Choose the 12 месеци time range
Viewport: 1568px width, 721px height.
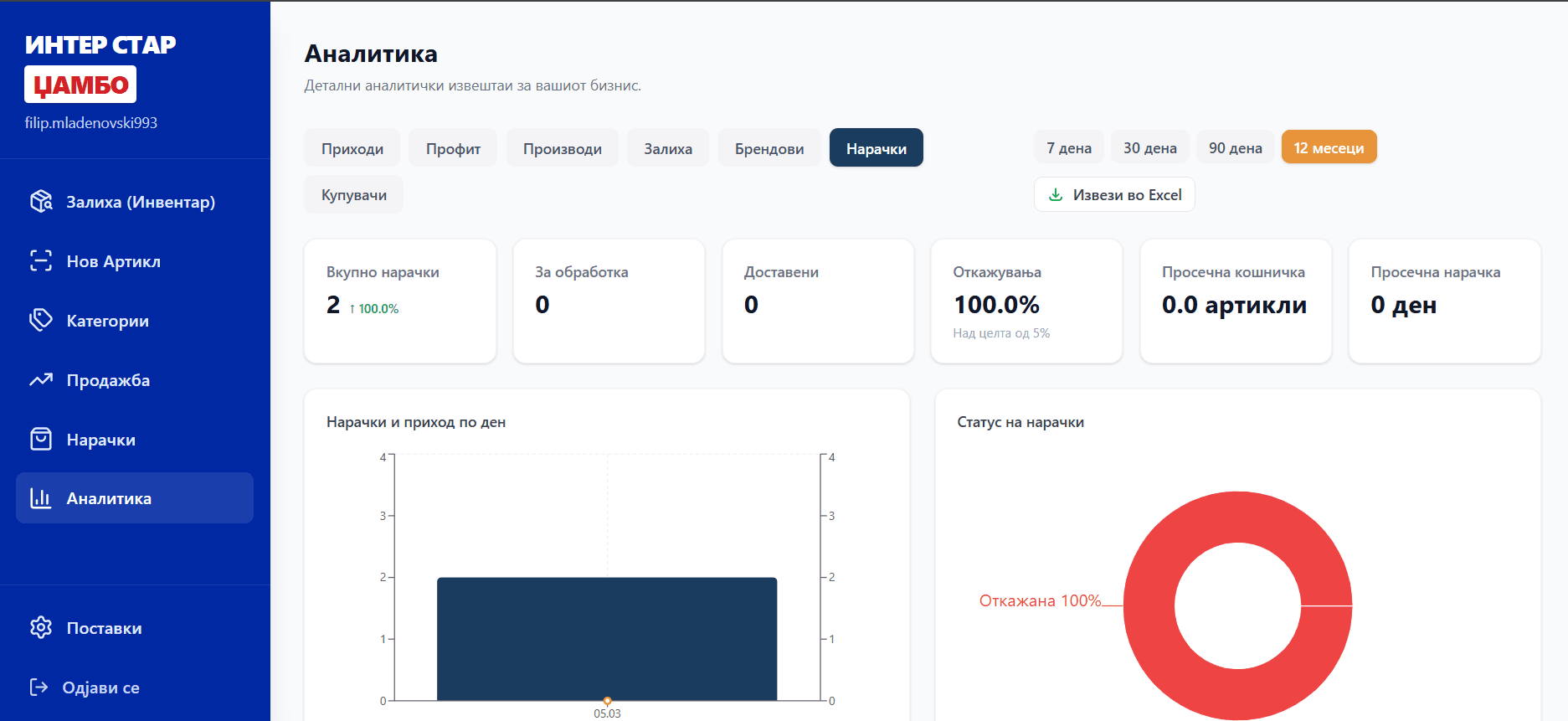1329,147
